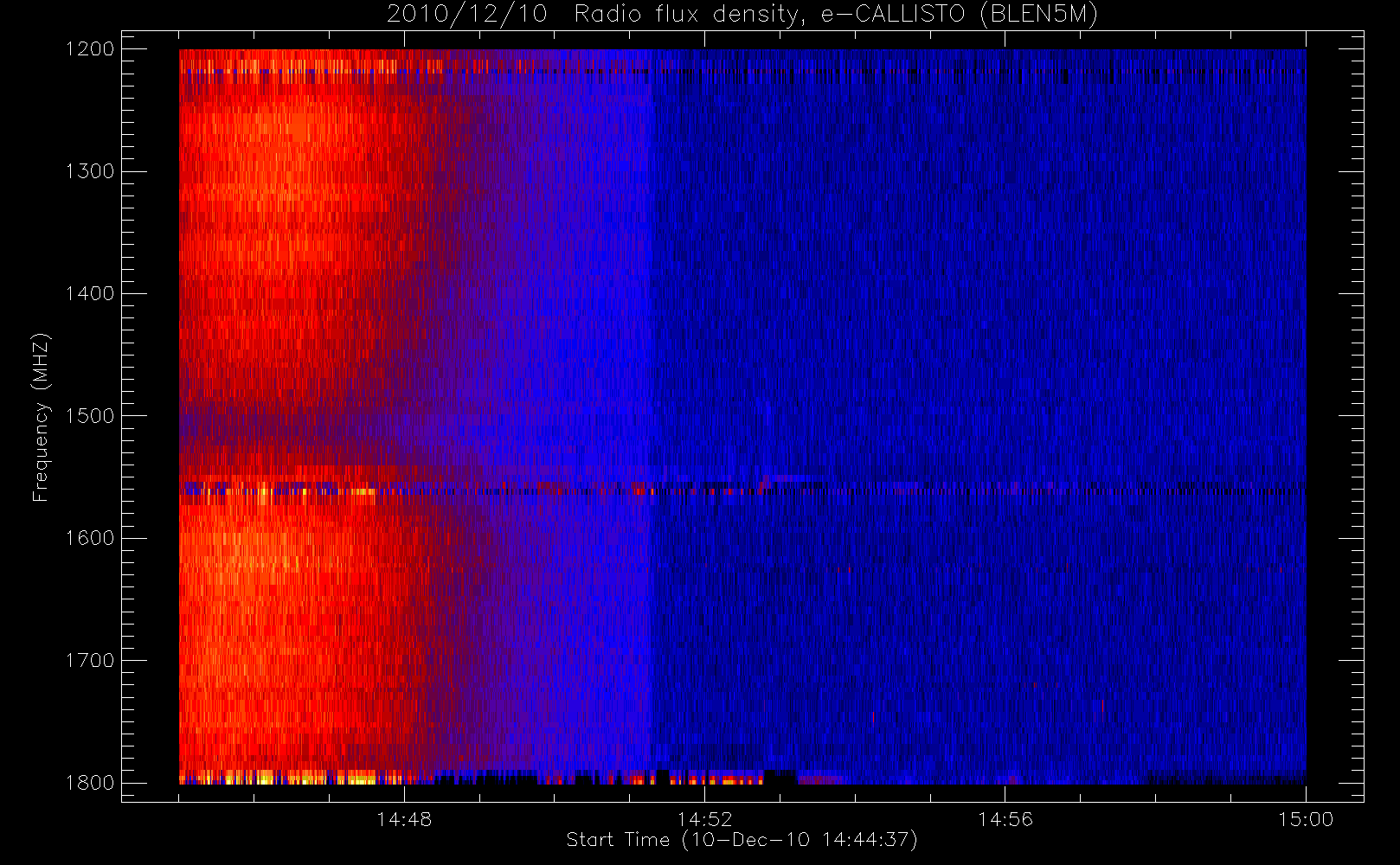Click the 'Start Time (10-Dec-10 14:44:37)' x-axis label
This screenshot has height=865, width=1400.
point(742,840)
